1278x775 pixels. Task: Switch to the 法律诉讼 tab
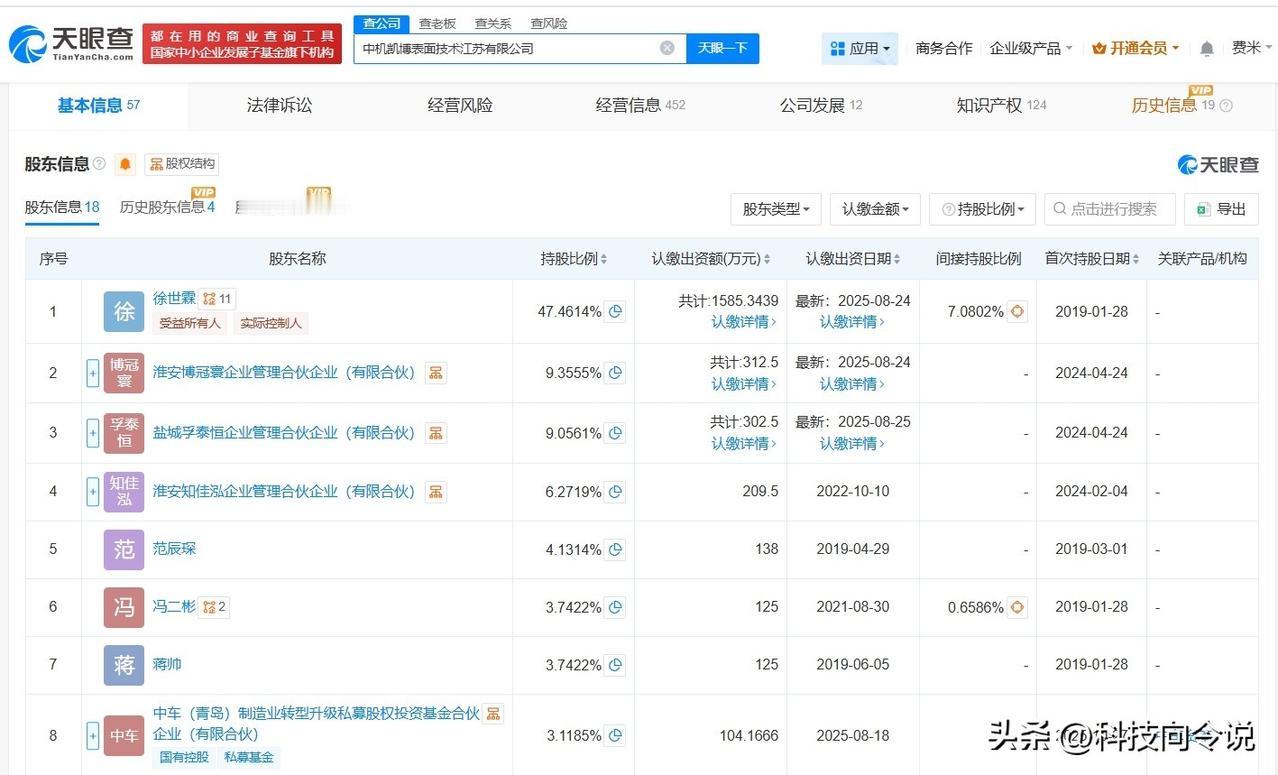click(x=279, y=105)
